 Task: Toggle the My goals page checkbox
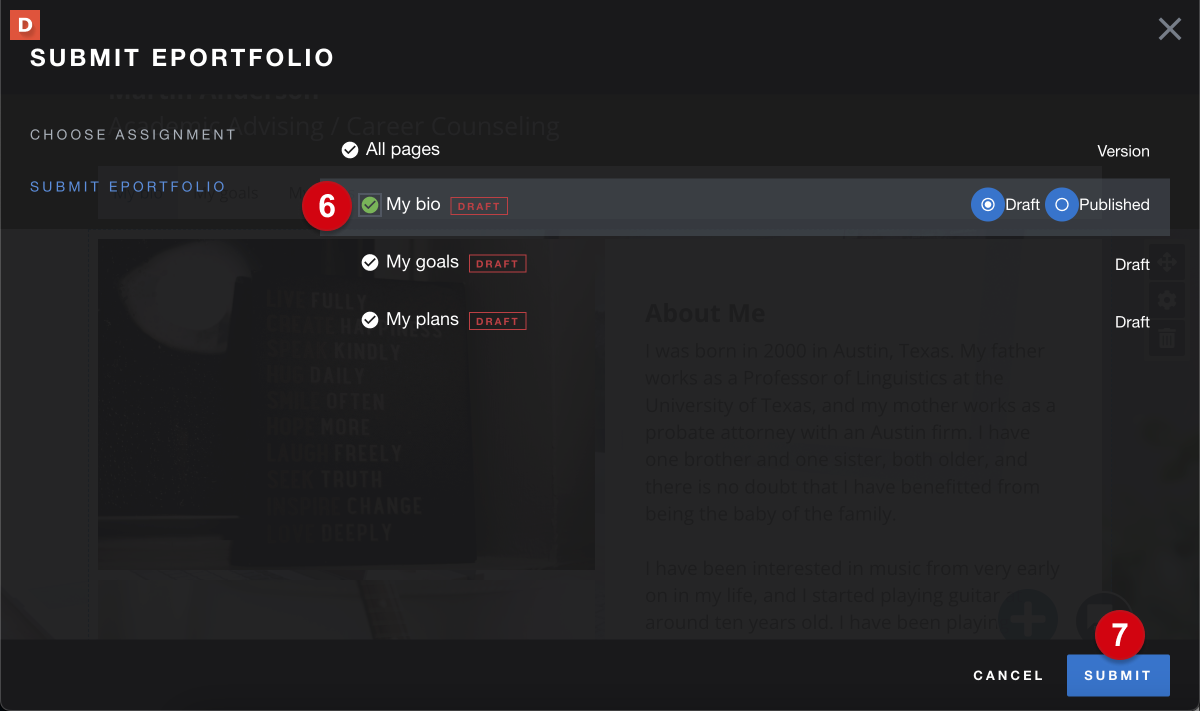369,262
